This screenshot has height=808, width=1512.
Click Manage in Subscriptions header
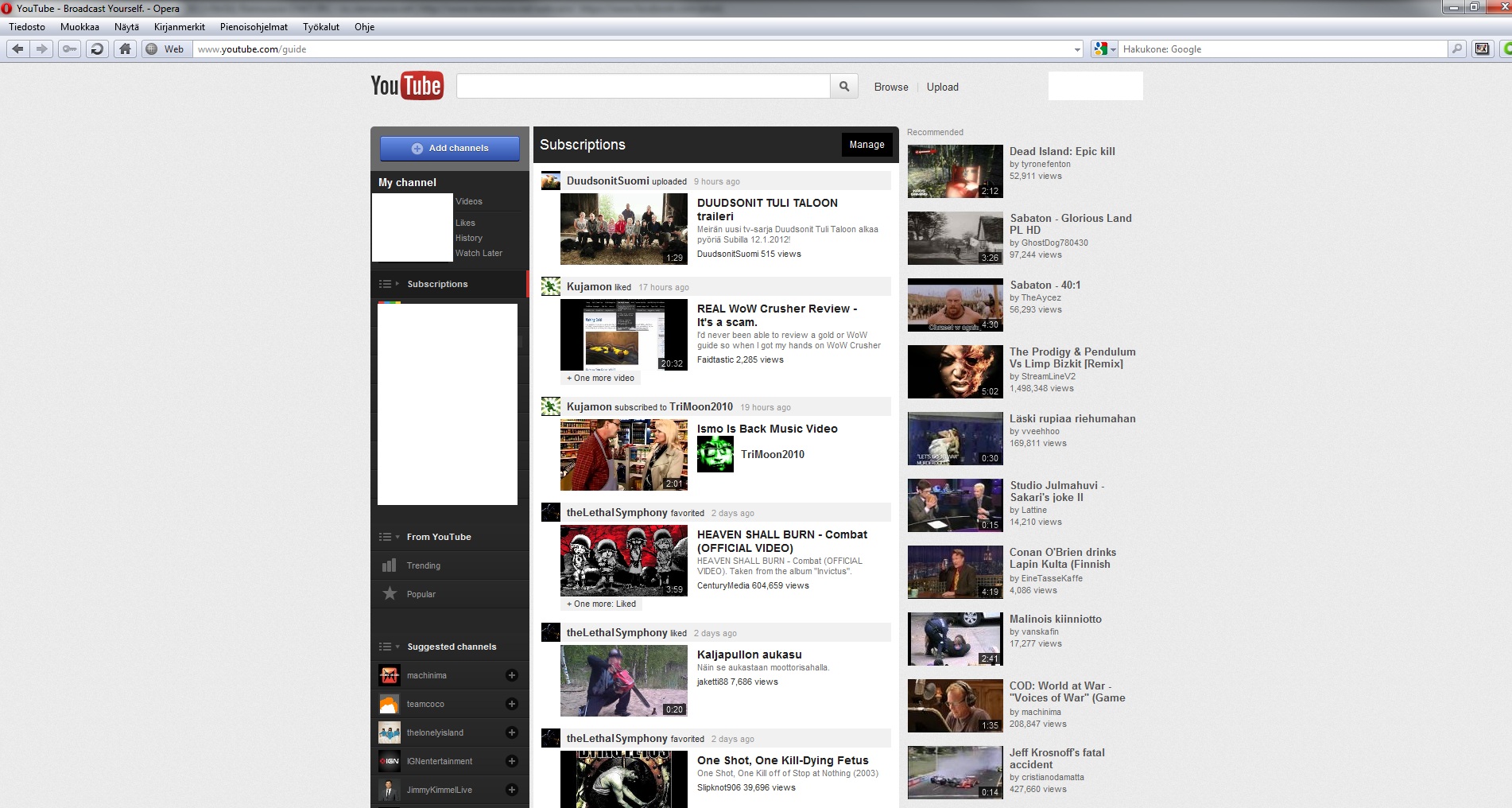(866, 145)
